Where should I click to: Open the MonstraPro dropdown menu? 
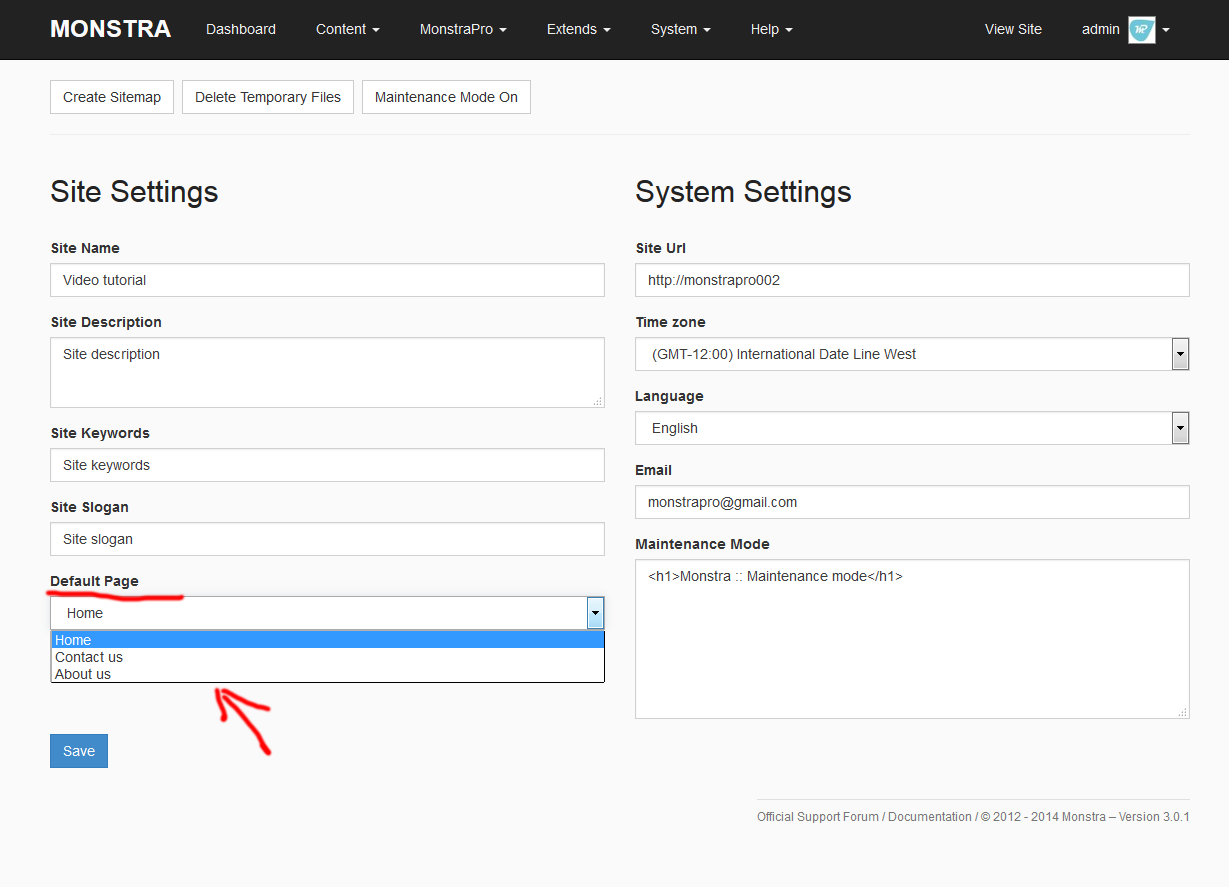click(462, 29)
